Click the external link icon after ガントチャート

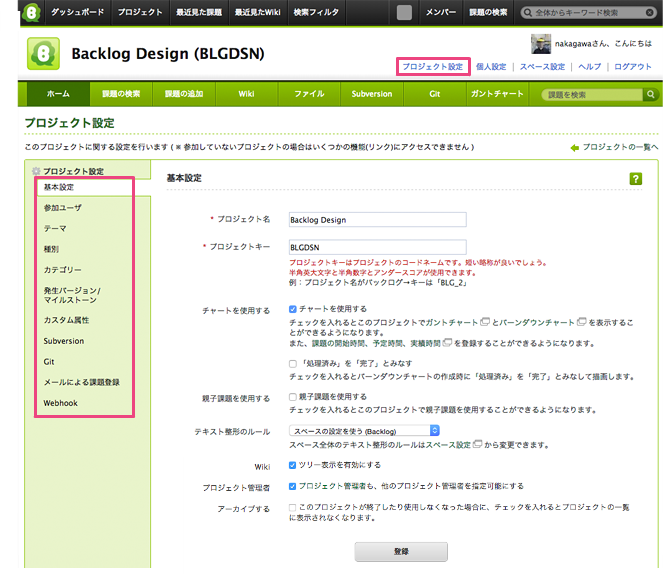[485, 322]
